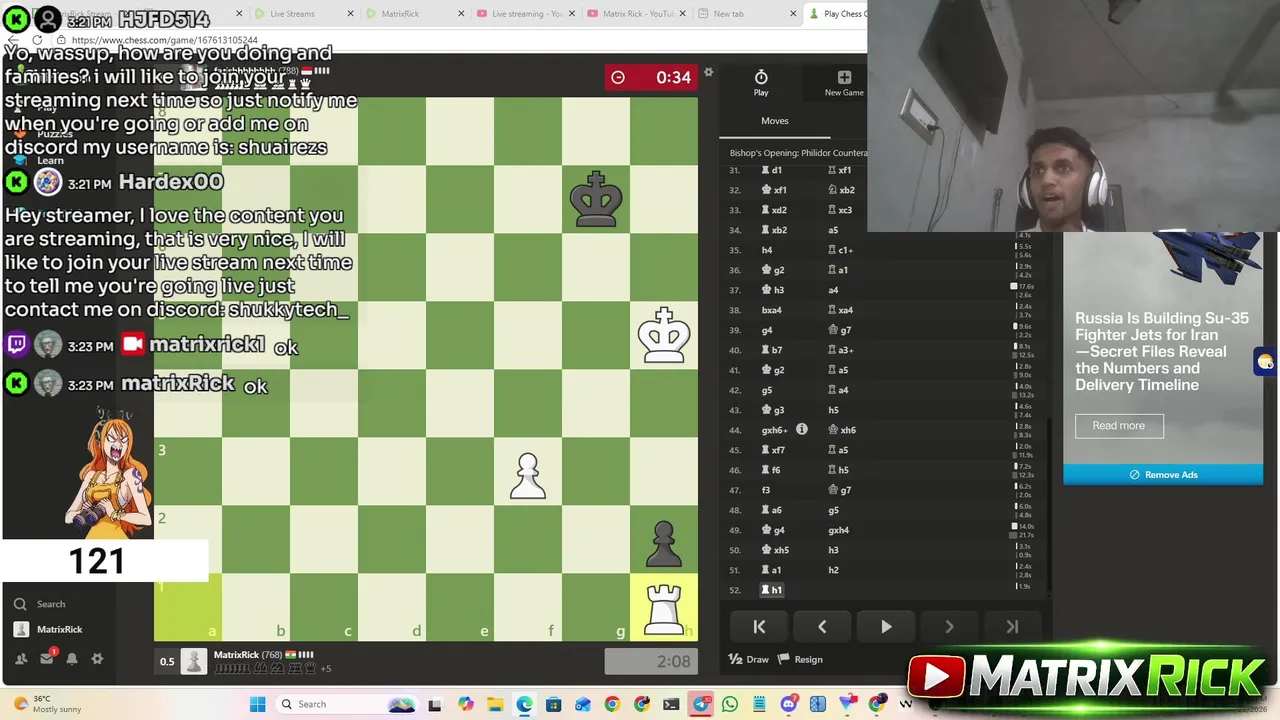Close the New tab browser tab
This screenshot has width=1280, height=720.
coord(793,14)
